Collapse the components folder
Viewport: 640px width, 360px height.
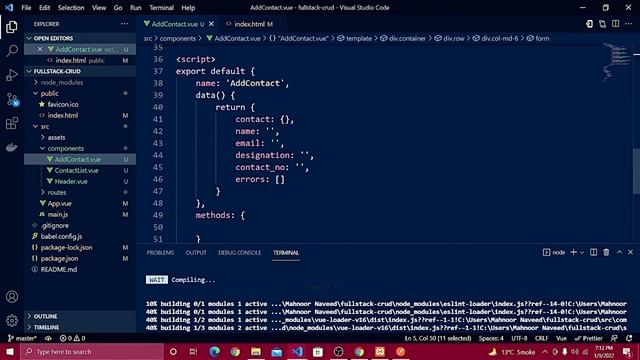click(x=80, y=149)
